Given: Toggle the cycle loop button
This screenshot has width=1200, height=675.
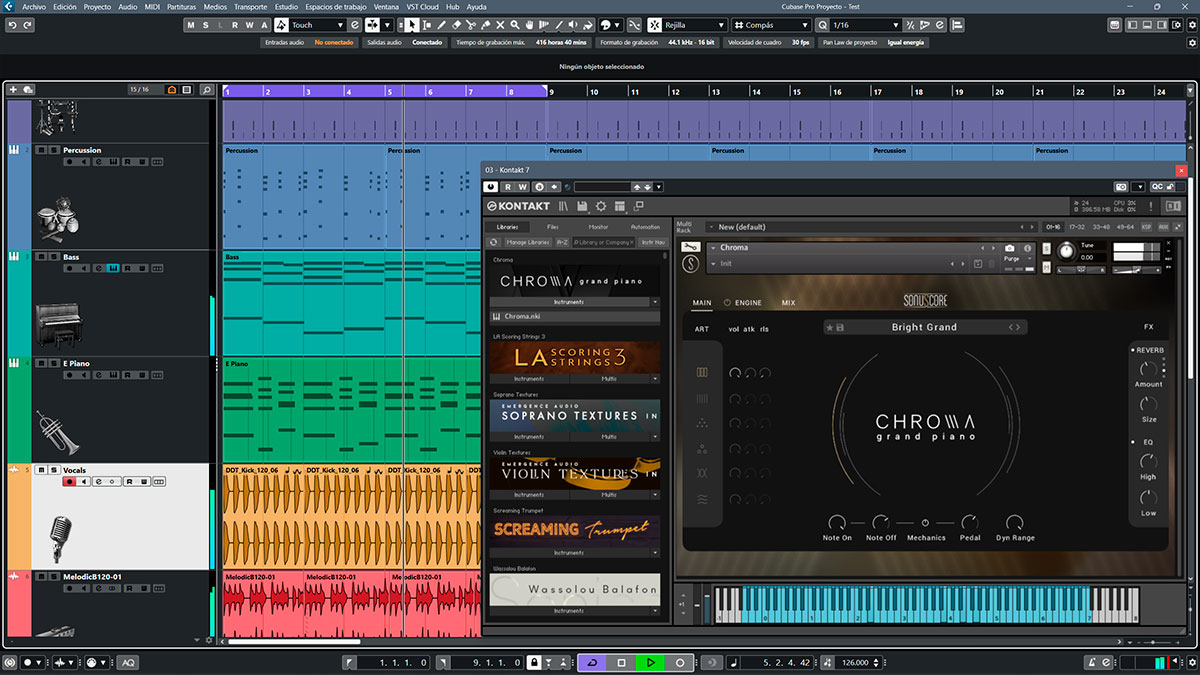Looking at the screenshot, I should [592, 662].
